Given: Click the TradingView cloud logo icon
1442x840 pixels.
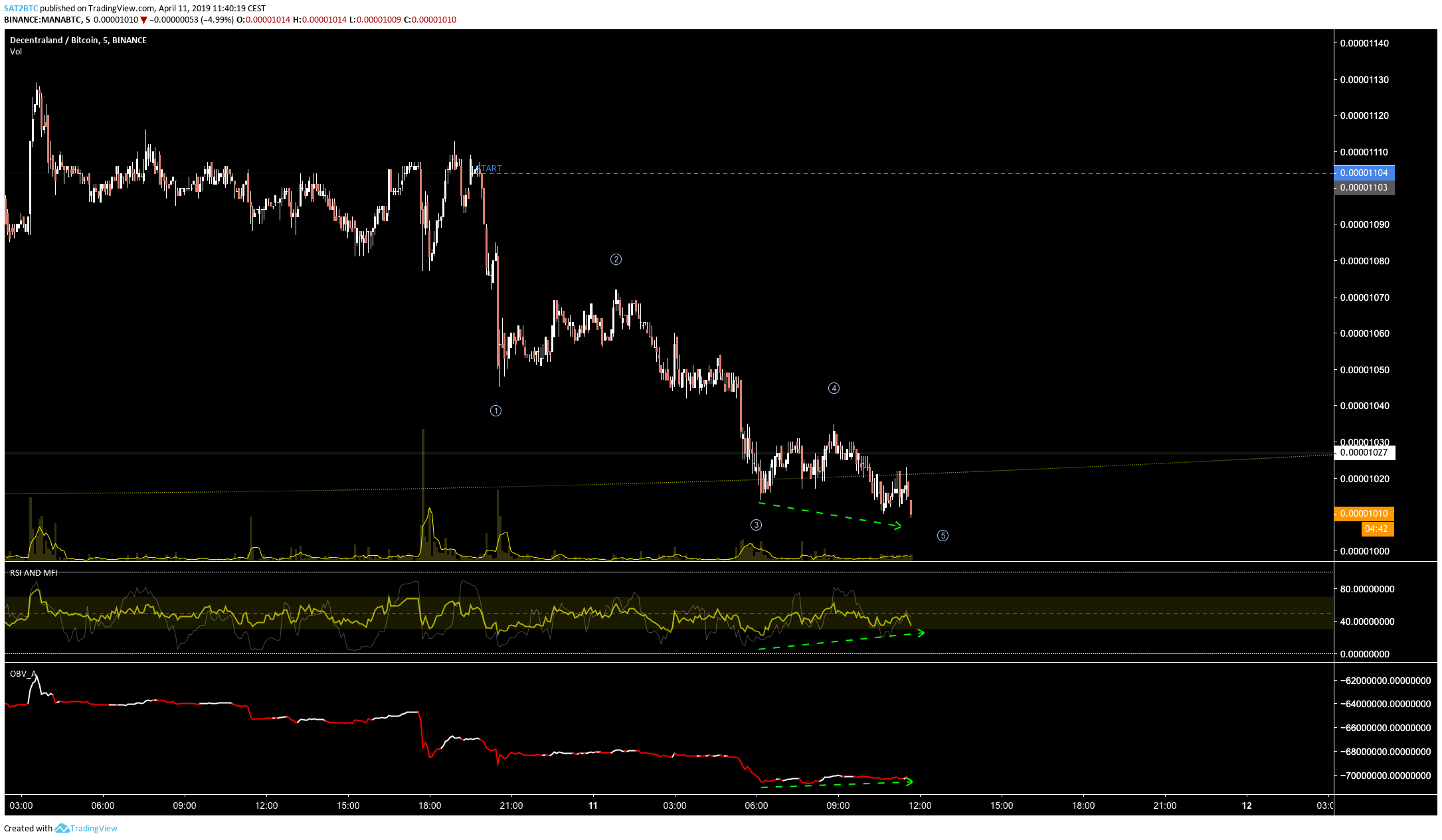Looking at the screenshot, I should pyautogui.click(x=62, y=828).
